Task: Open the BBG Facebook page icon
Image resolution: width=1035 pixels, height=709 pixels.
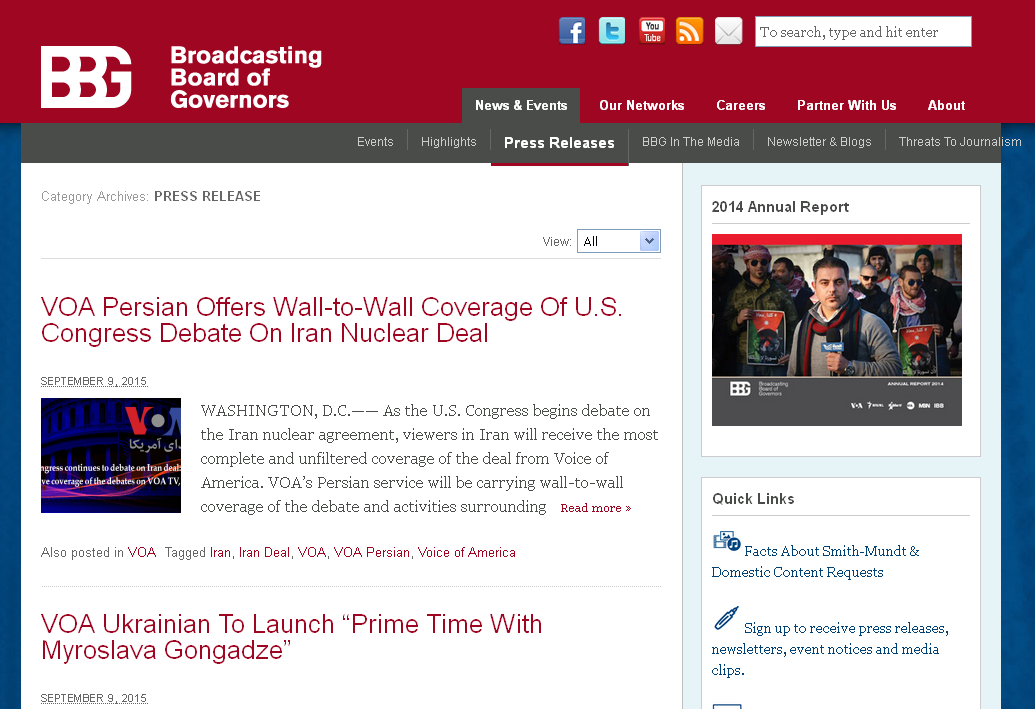Action: point(572,31)
